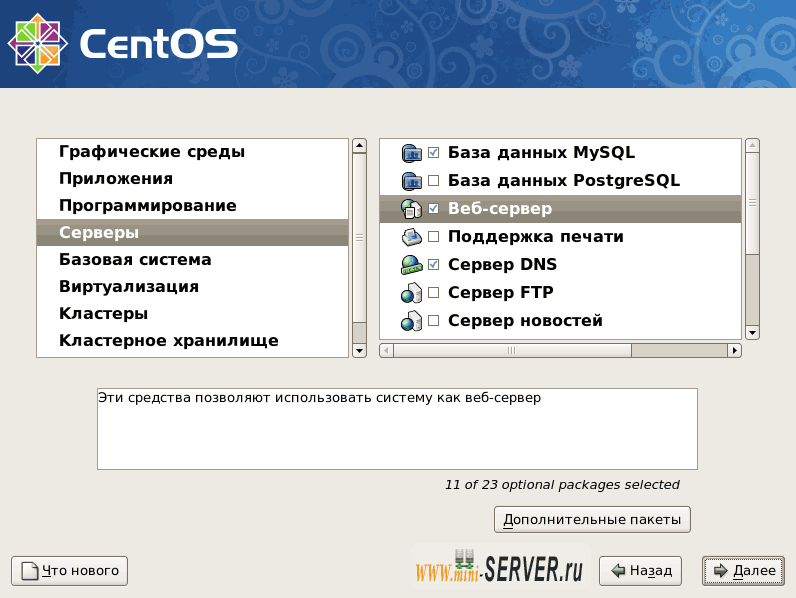Open Дополнительные пакеты dialog
796x598 pixels.
coord(592,519)
